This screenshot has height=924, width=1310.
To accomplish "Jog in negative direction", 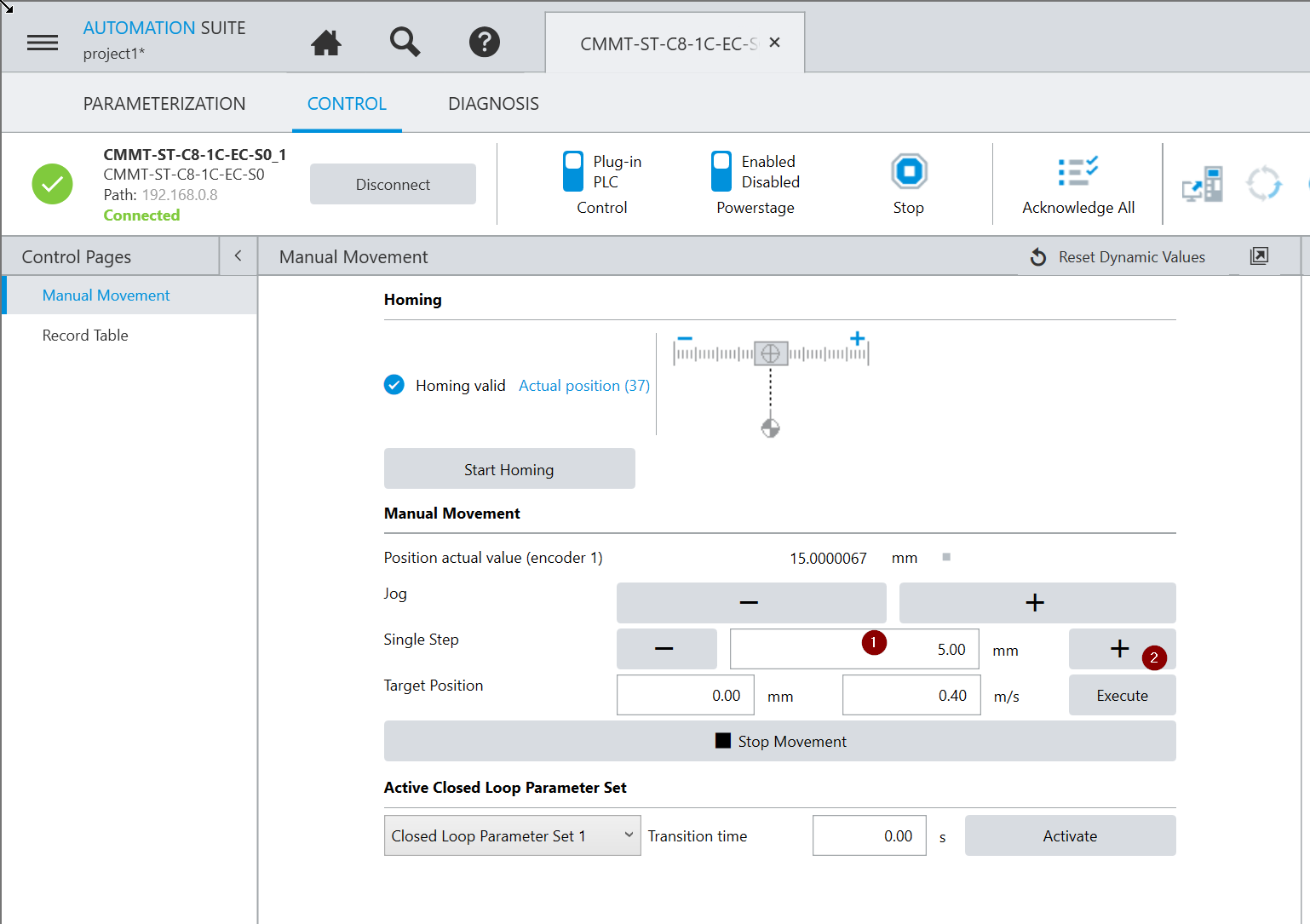I will tap(750, 603).
